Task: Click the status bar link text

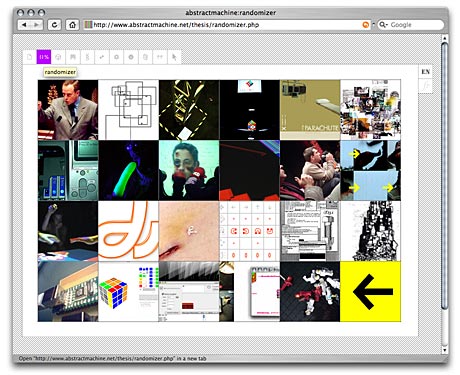Action: [x=112, y=359]
